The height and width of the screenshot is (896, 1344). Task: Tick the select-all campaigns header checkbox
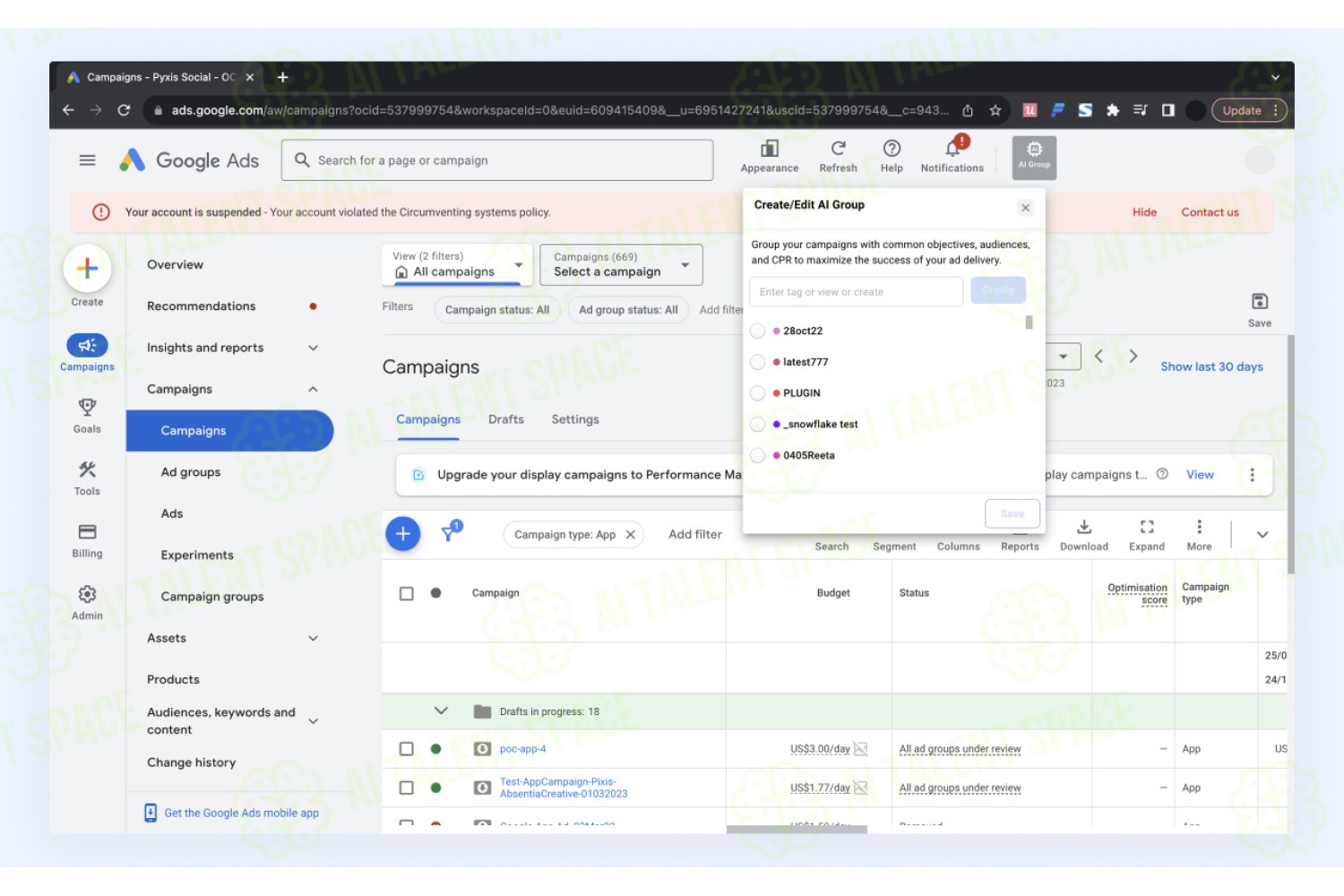pyautogui.click(x=406, y=593)
